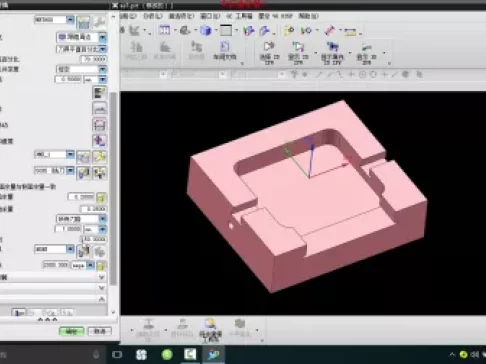Click the NX application icon in taskbar

tap(214, 354)
